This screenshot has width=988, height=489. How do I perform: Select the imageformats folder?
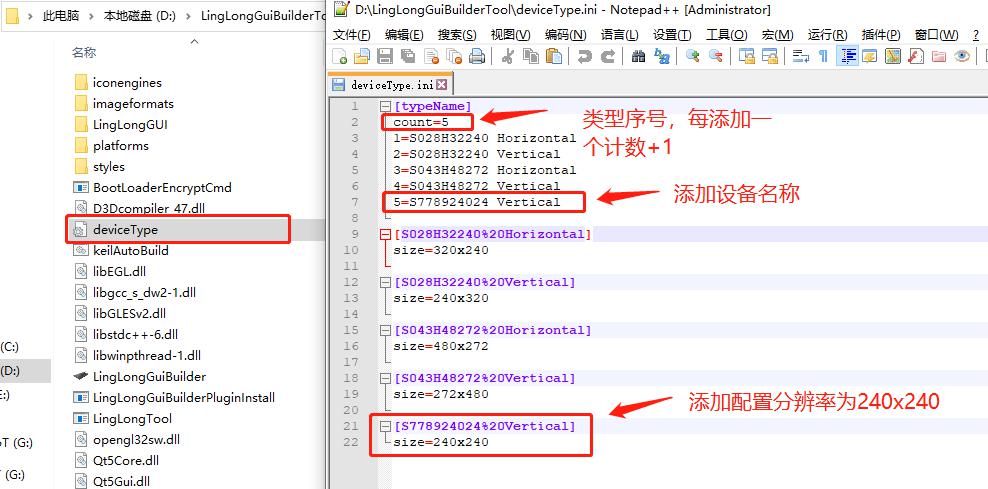[x=133, y=103]
